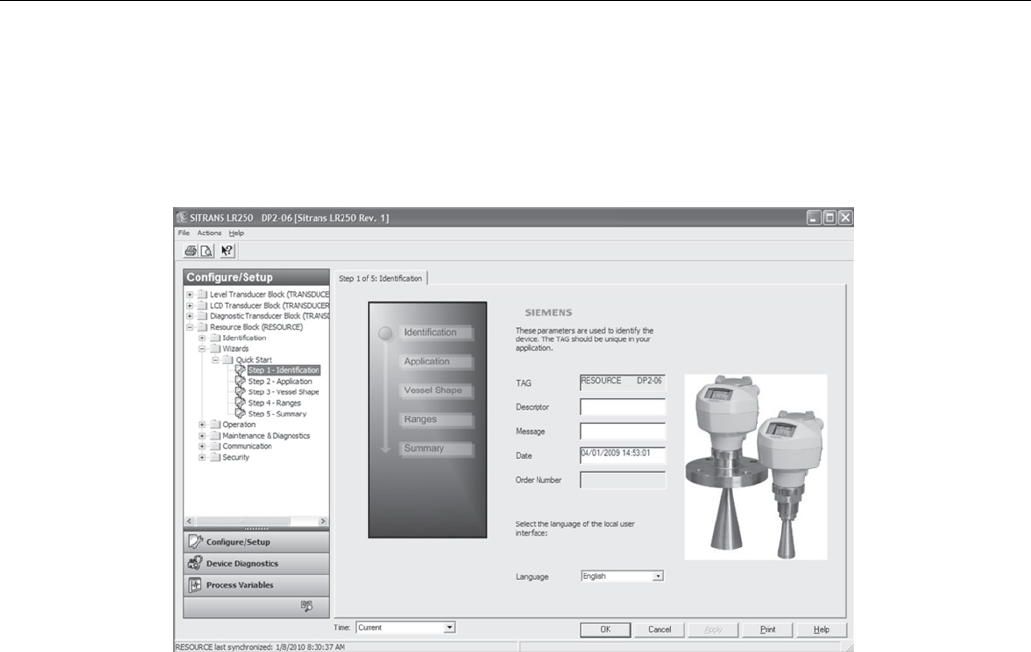Select the Maintenance & Diagnostics tree label

pyautogui.click(x=266, y=436)
